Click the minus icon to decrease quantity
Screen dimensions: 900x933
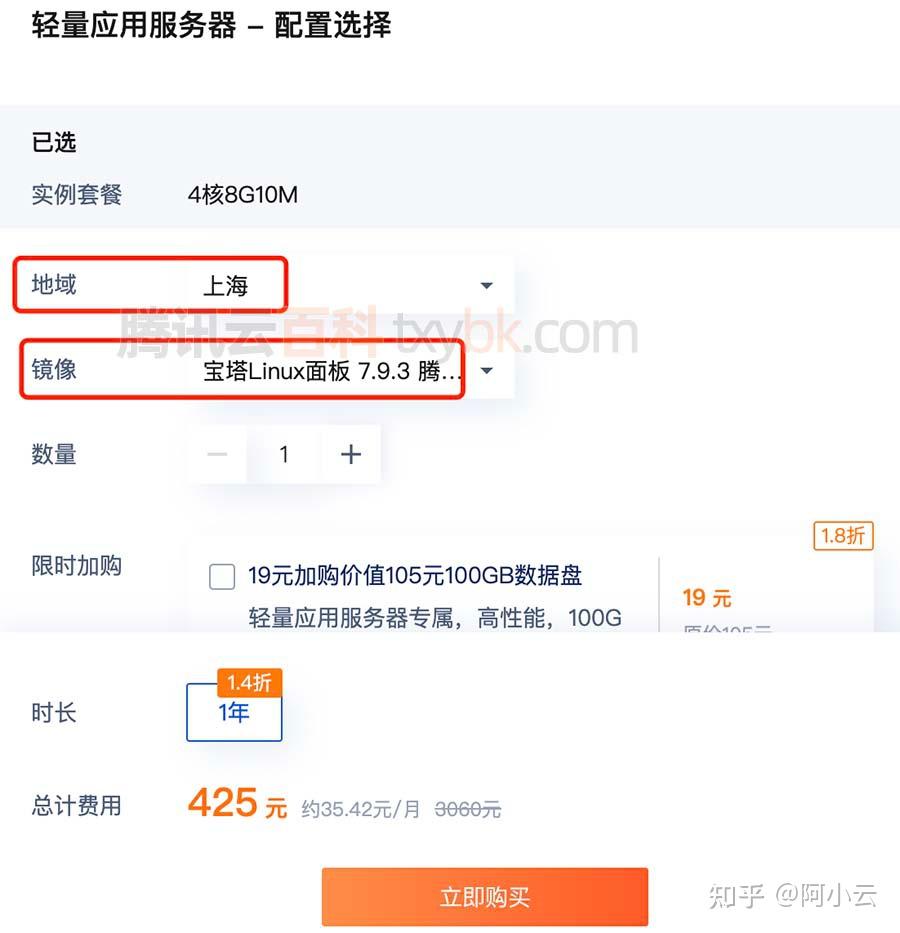pyautogui.click(x=217, y=455)
